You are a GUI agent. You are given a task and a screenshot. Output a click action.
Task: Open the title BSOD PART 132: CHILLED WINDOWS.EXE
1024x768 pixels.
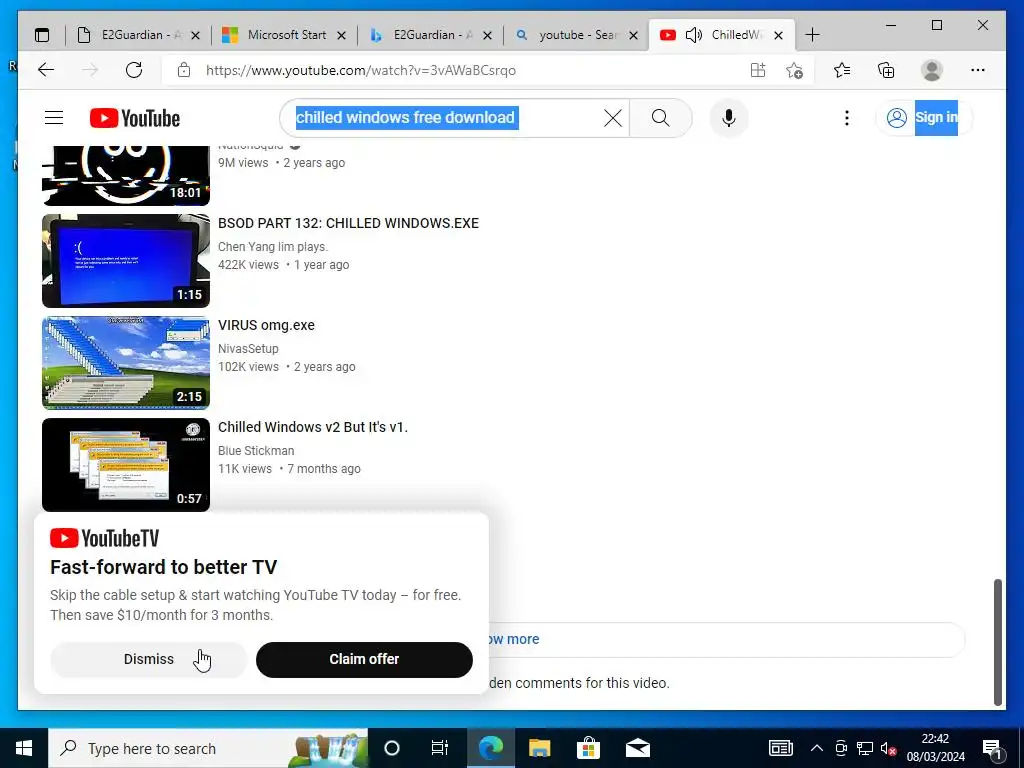click(x=348, y=223)
